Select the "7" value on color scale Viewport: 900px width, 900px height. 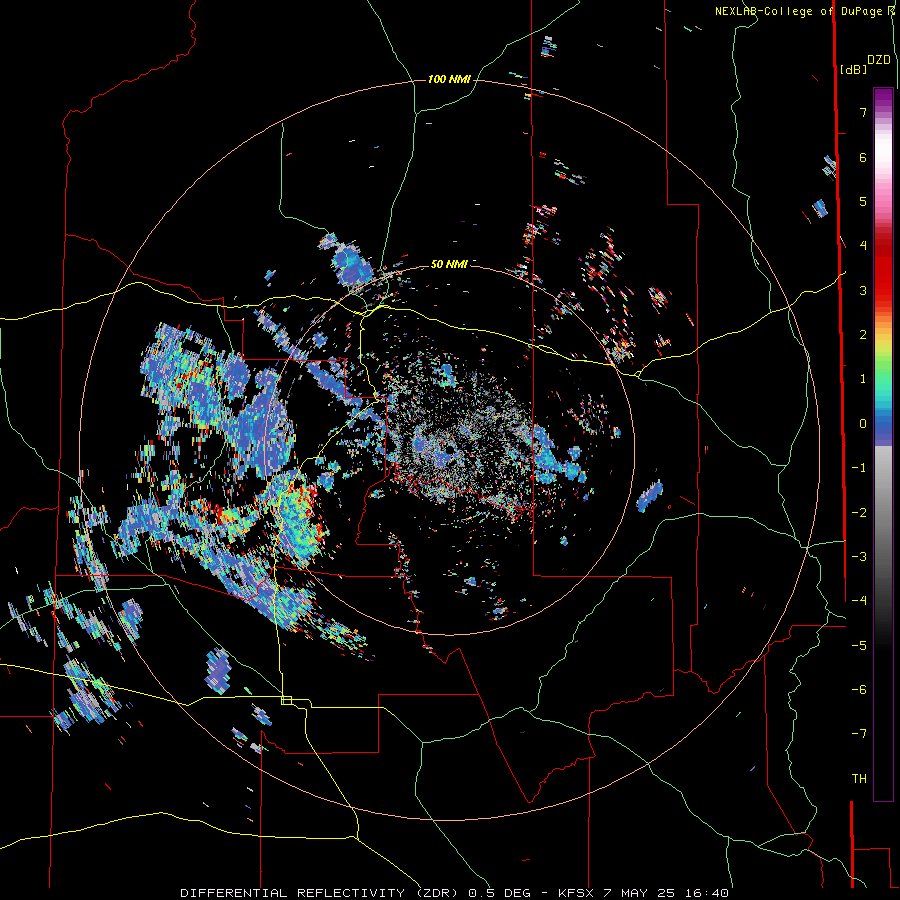(863, 112)
